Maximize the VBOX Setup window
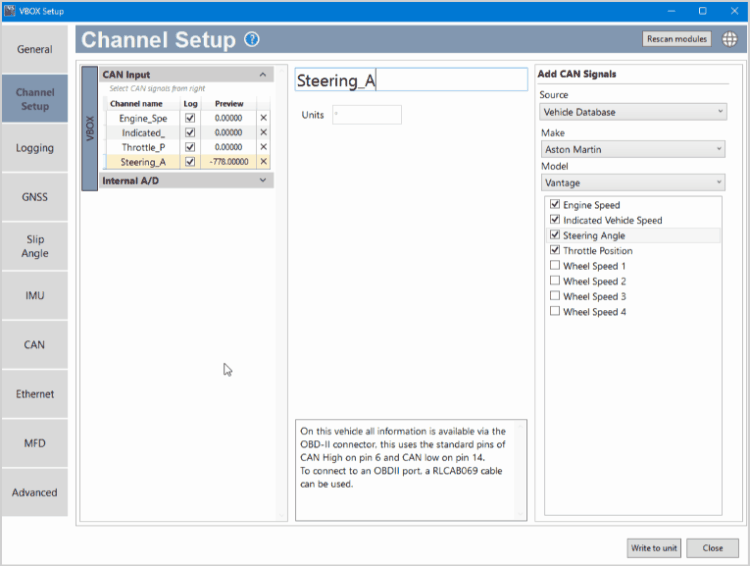The width and height of the screenshot is (750, 566). pos(702,11)
